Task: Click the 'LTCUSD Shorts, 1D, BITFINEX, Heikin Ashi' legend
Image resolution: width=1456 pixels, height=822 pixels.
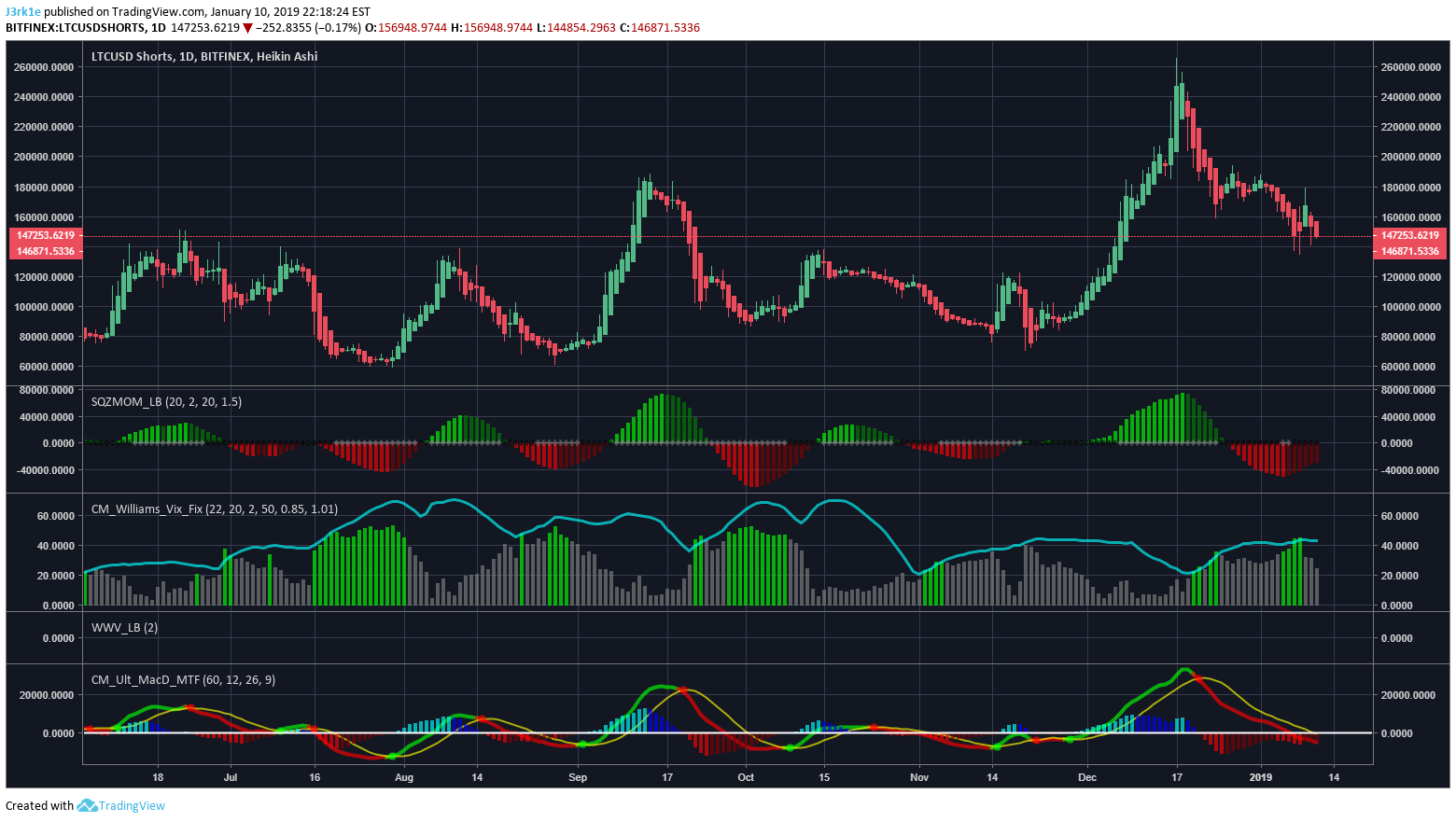Action: click(x=204, y=56)
